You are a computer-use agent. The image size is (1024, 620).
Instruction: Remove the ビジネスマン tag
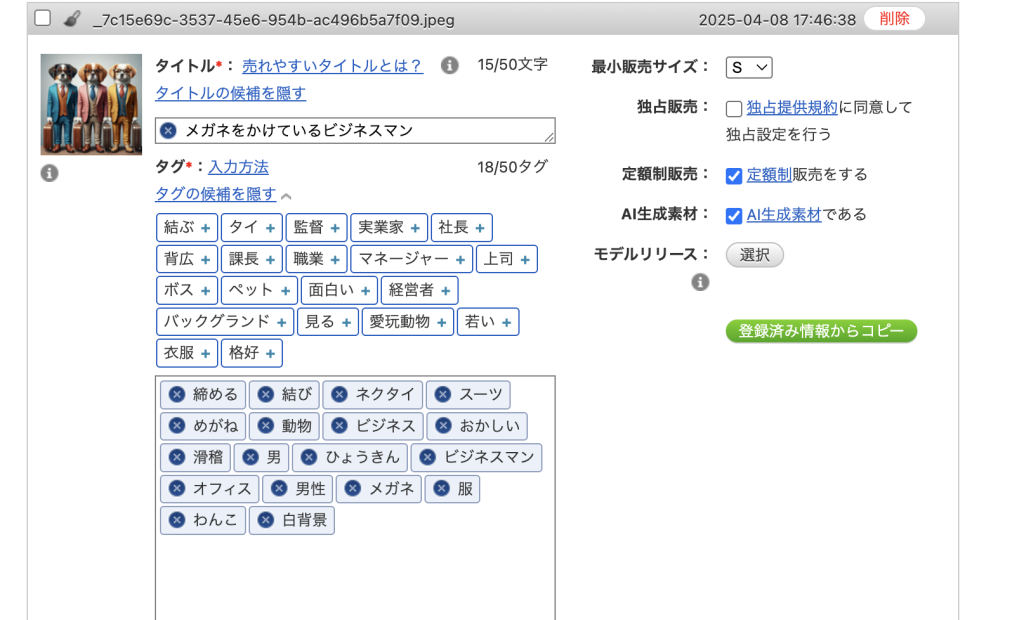tap(428, 457)
